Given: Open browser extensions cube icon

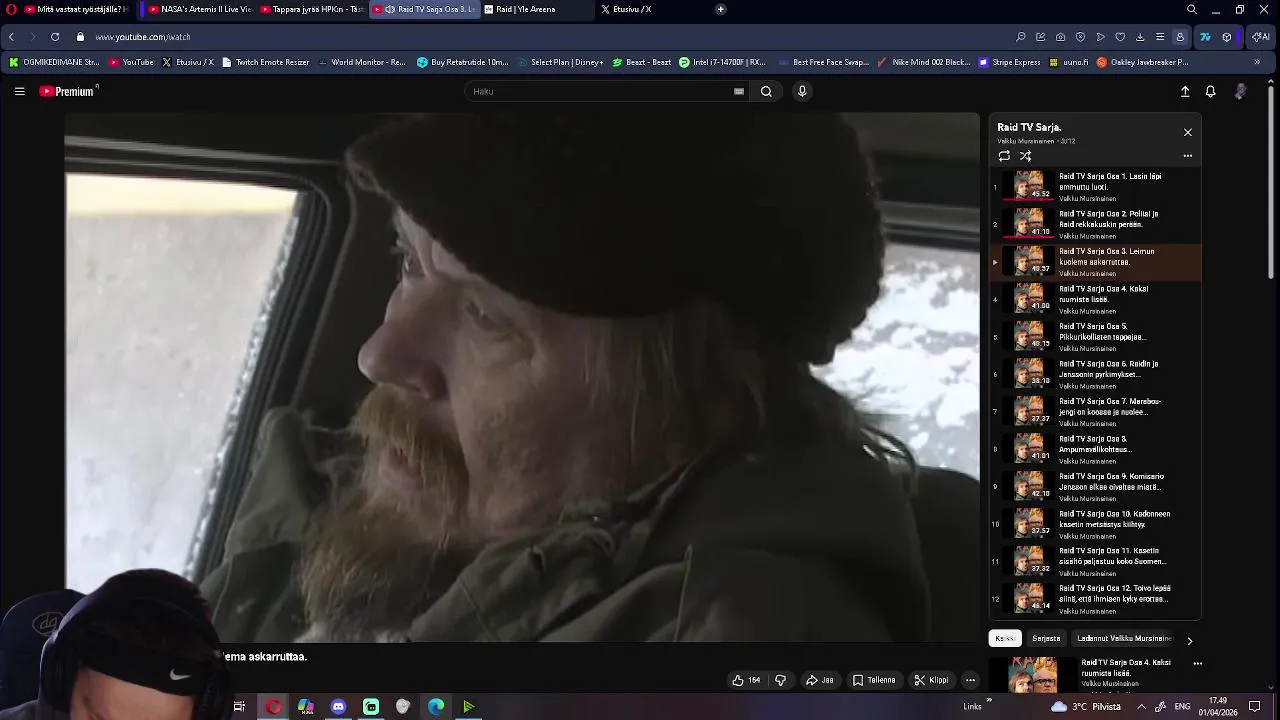Looking at the screenshot, I should [x=1227, y=37].
